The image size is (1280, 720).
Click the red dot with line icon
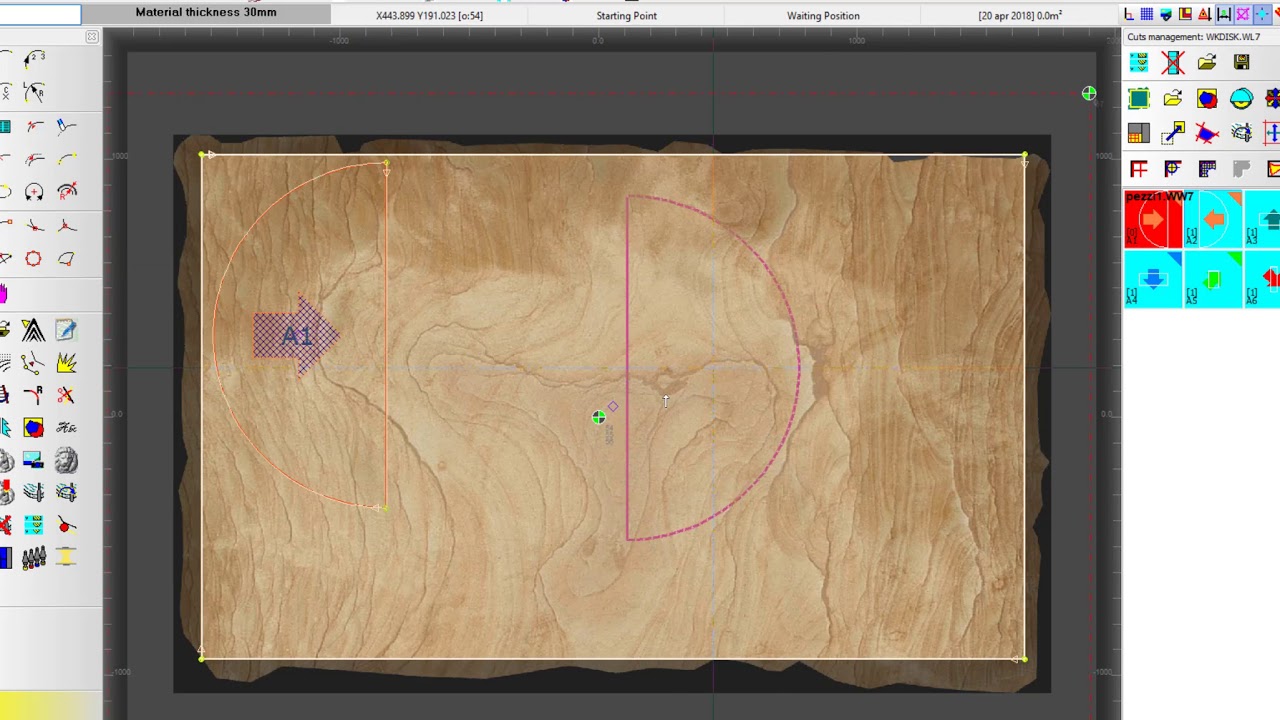[x=66, y=524]
